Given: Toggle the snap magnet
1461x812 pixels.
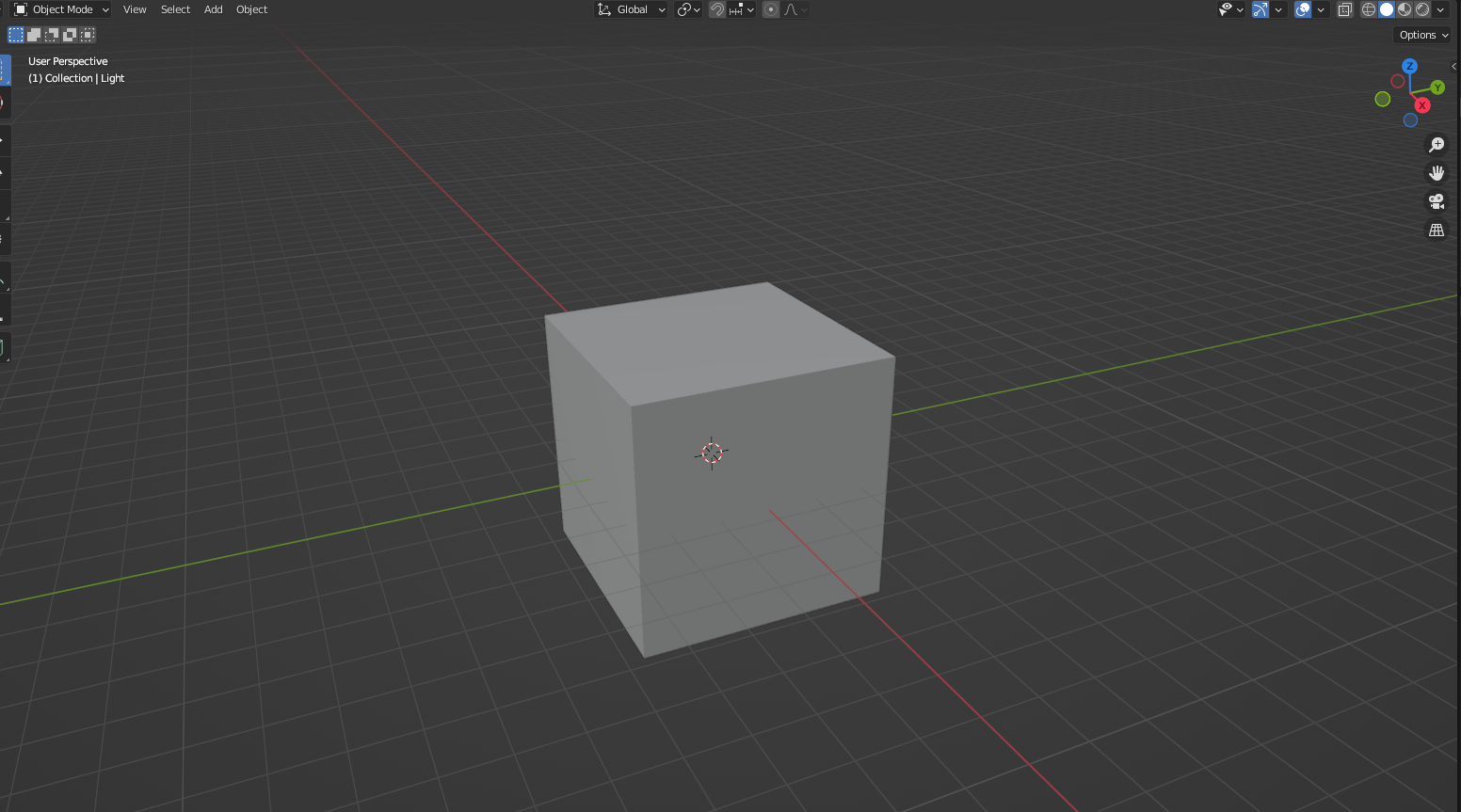Looking at the screenshot, I should pyautogui.click(x=717, y=9).
